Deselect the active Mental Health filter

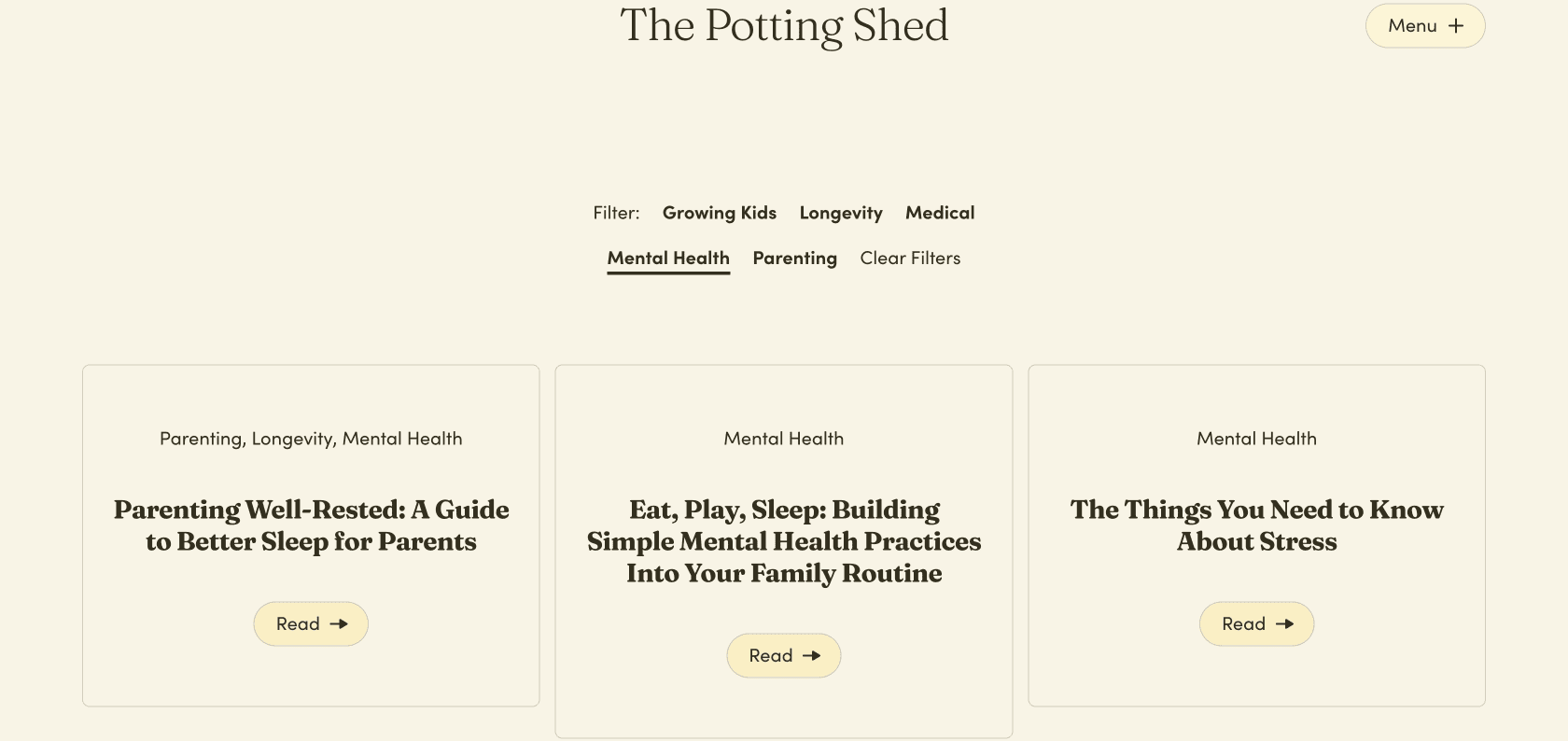click(668, 259)
